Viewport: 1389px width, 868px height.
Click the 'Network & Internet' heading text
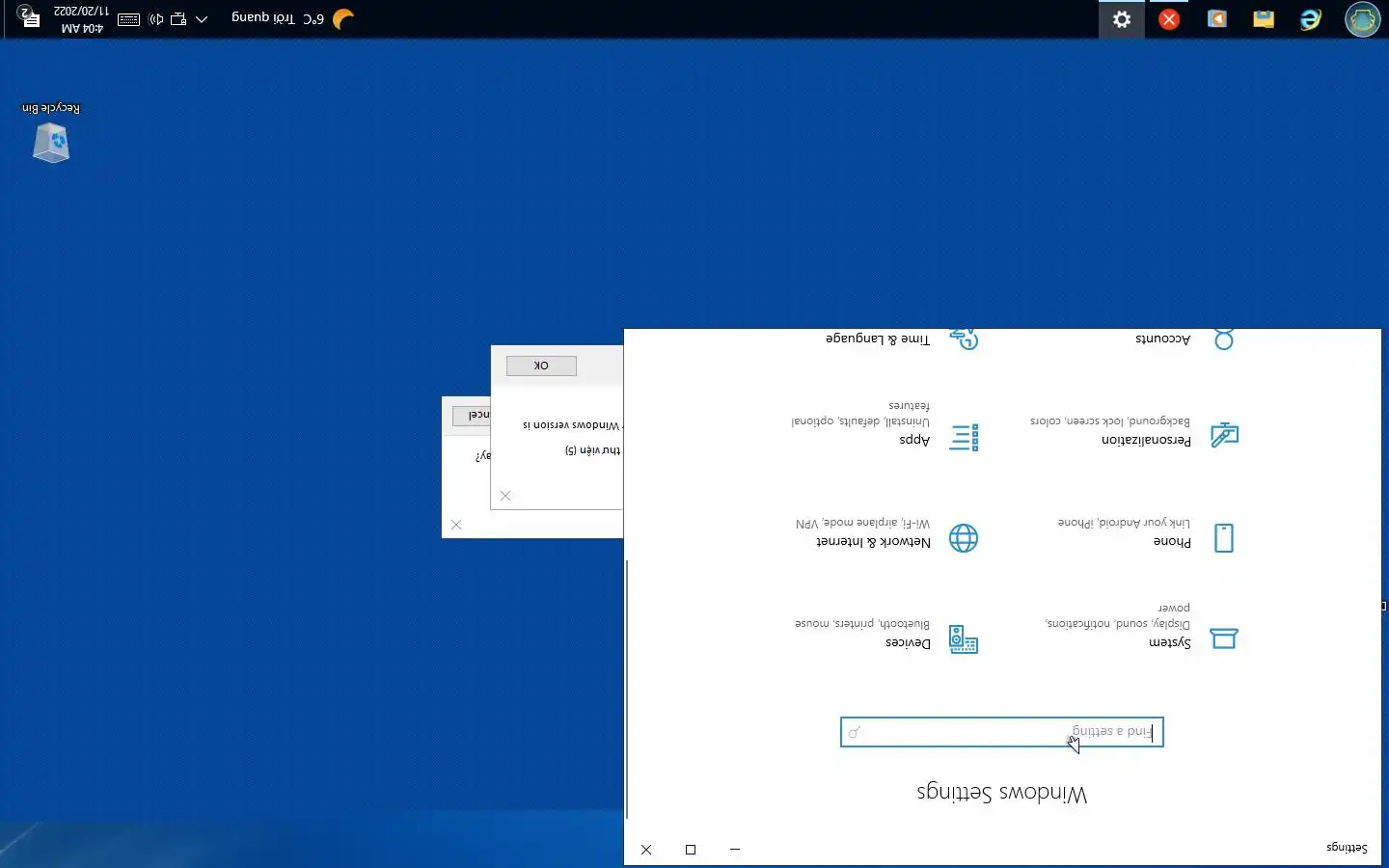(x=874, y=541)
